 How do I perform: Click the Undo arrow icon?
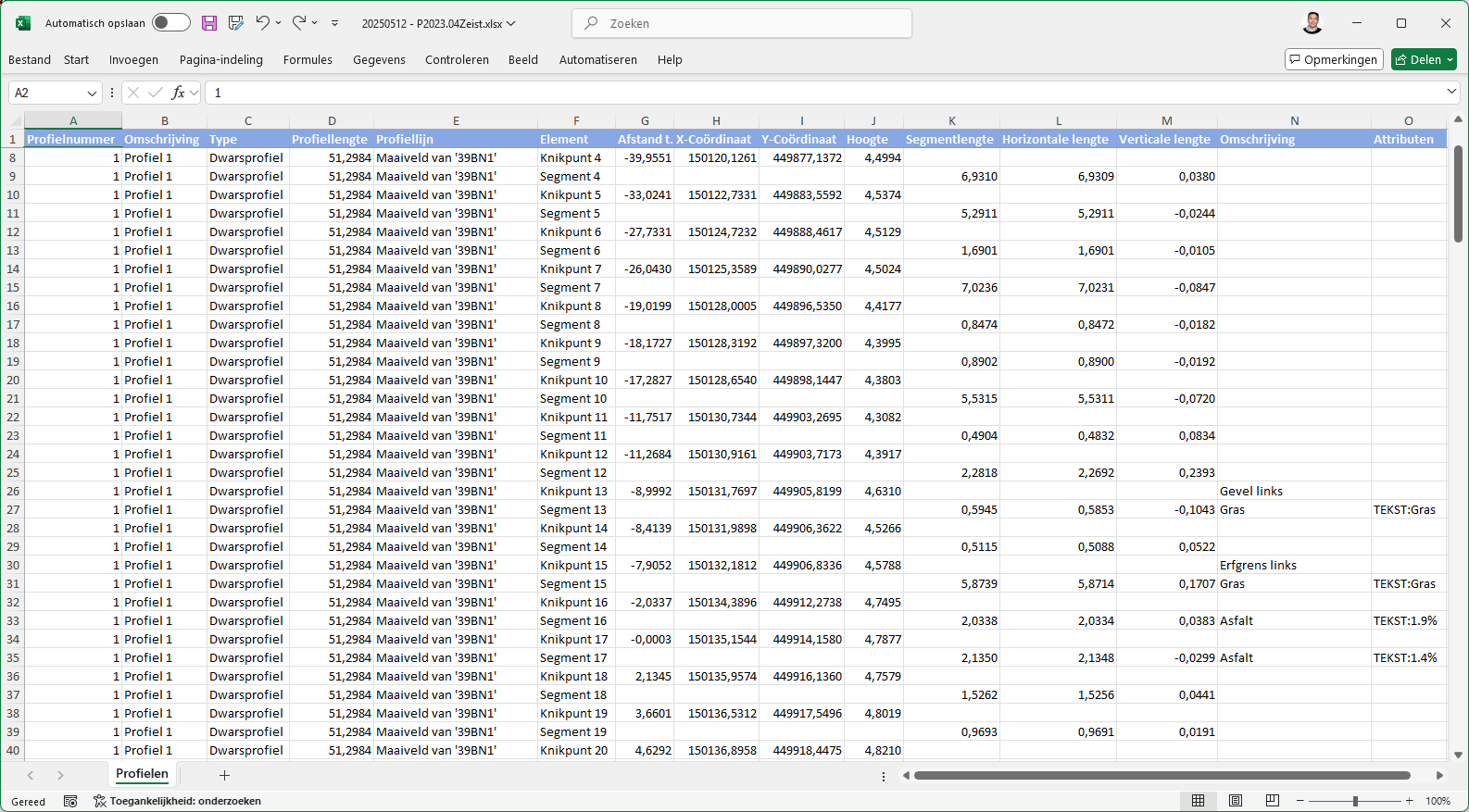(262, 23)
